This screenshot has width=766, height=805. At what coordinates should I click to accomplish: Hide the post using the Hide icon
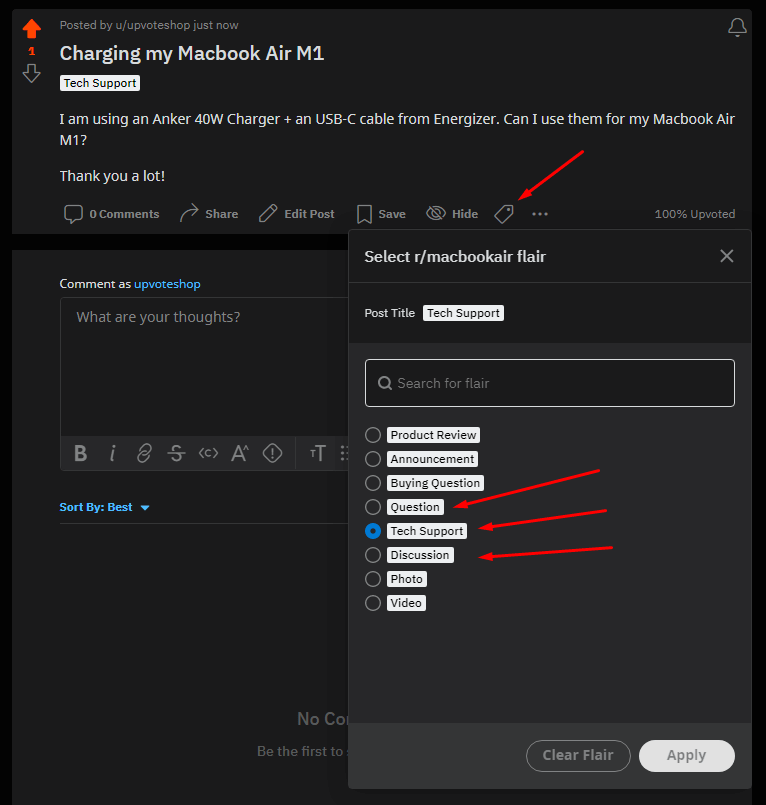451,213
